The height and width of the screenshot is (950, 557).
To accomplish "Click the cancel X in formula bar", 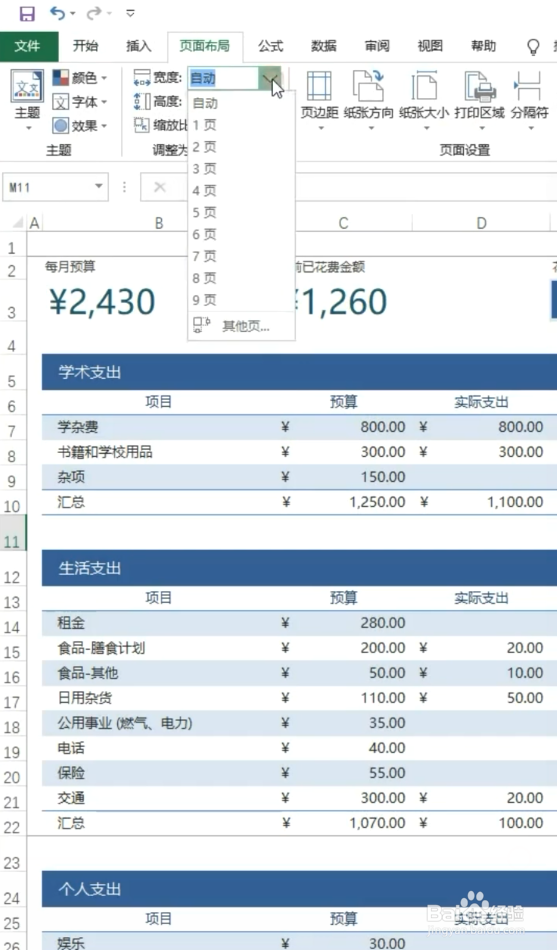I will click(x=160, y=187).
